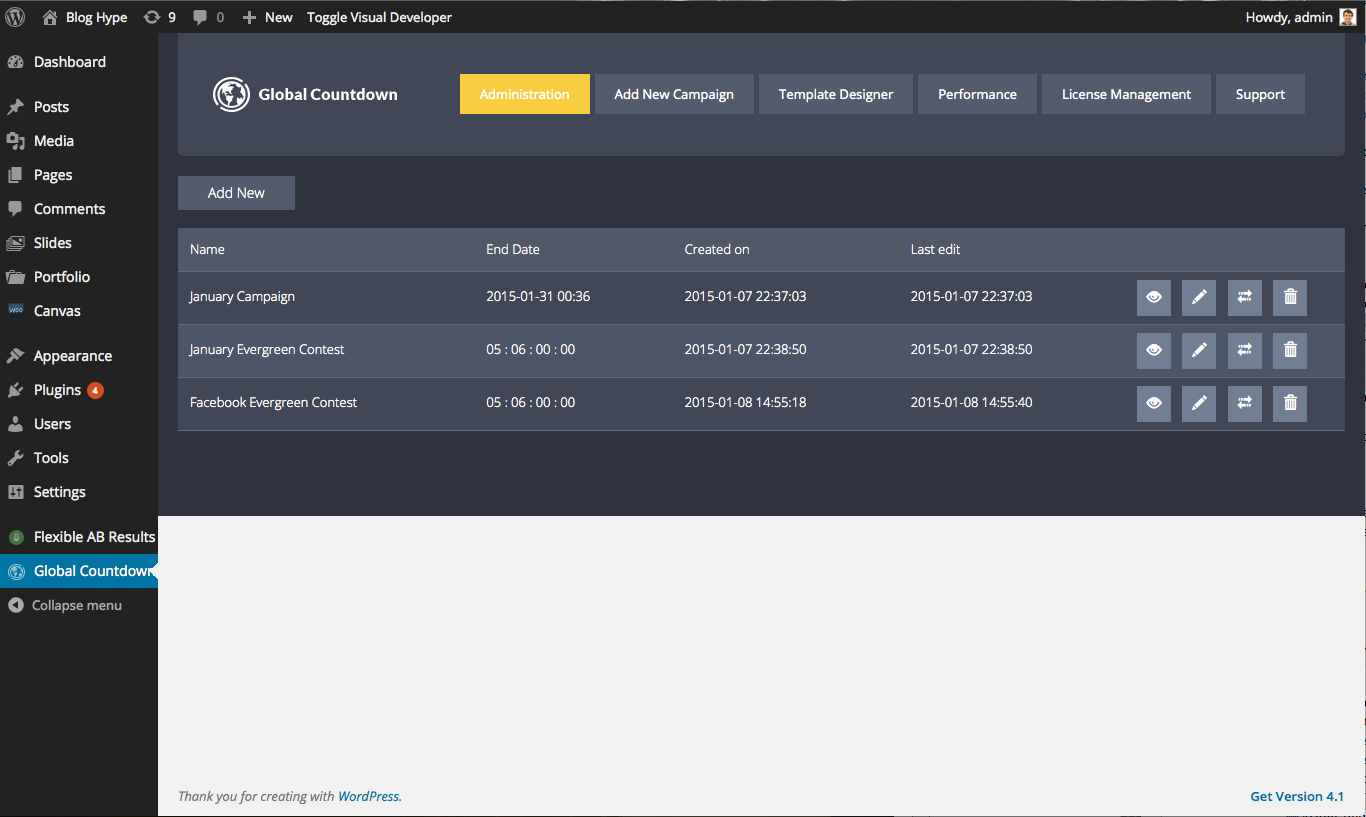Image resolution: width=1366 pixels, height=817 pixels.
Task: Click the Collapse menu arrow icon
Action: [15, 605]
